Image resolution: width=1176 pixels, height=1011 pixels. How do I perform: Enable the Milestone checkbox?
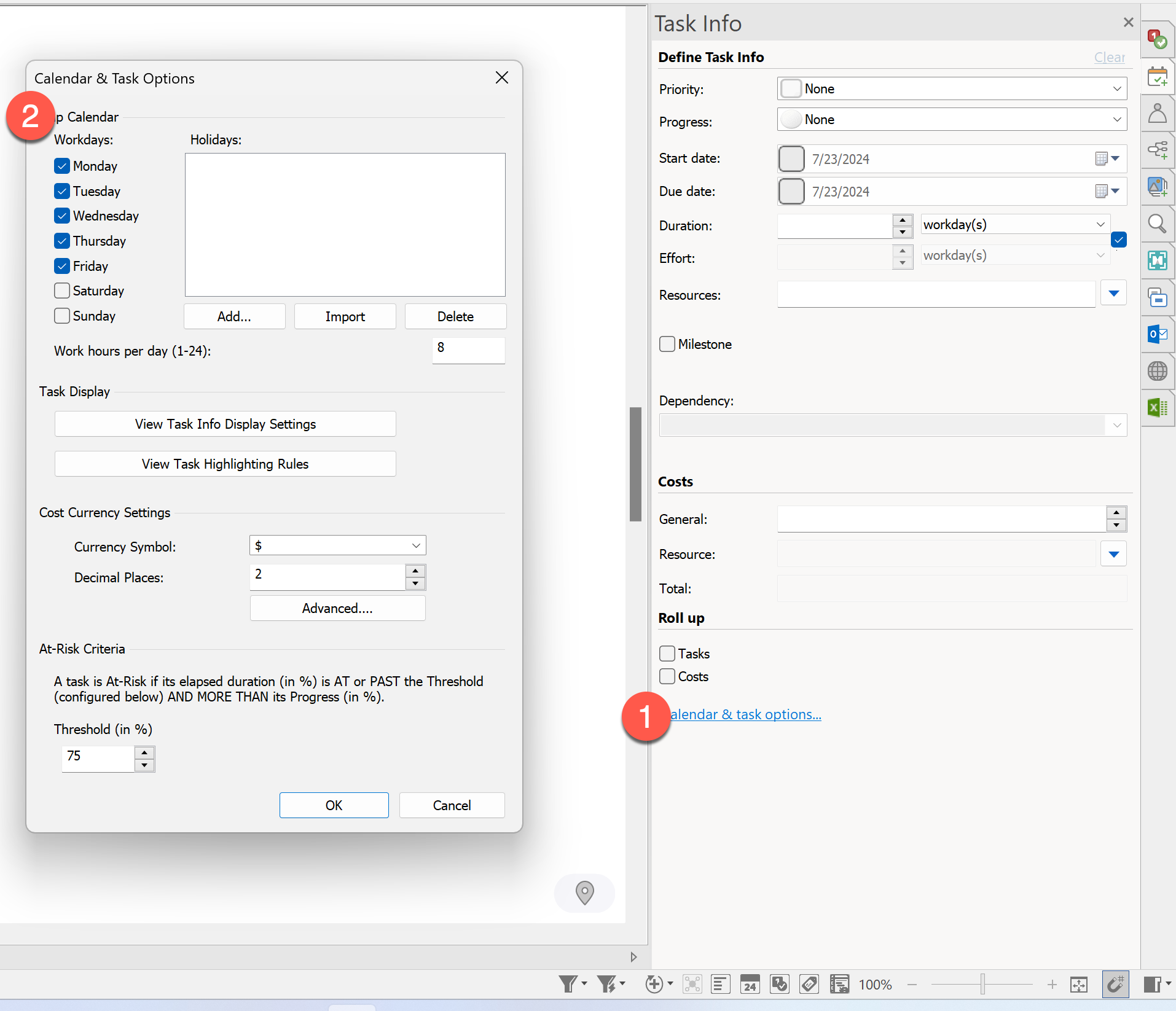(667, 344)
